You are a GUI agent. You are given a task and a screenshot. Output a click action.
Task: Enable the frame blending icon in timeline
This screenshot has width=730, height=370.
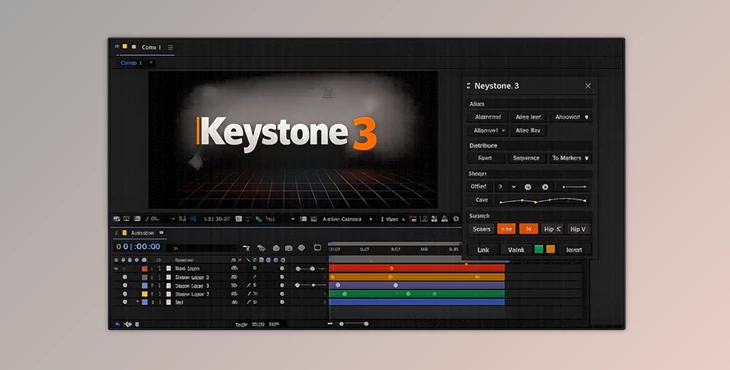(x=289, y=248)
